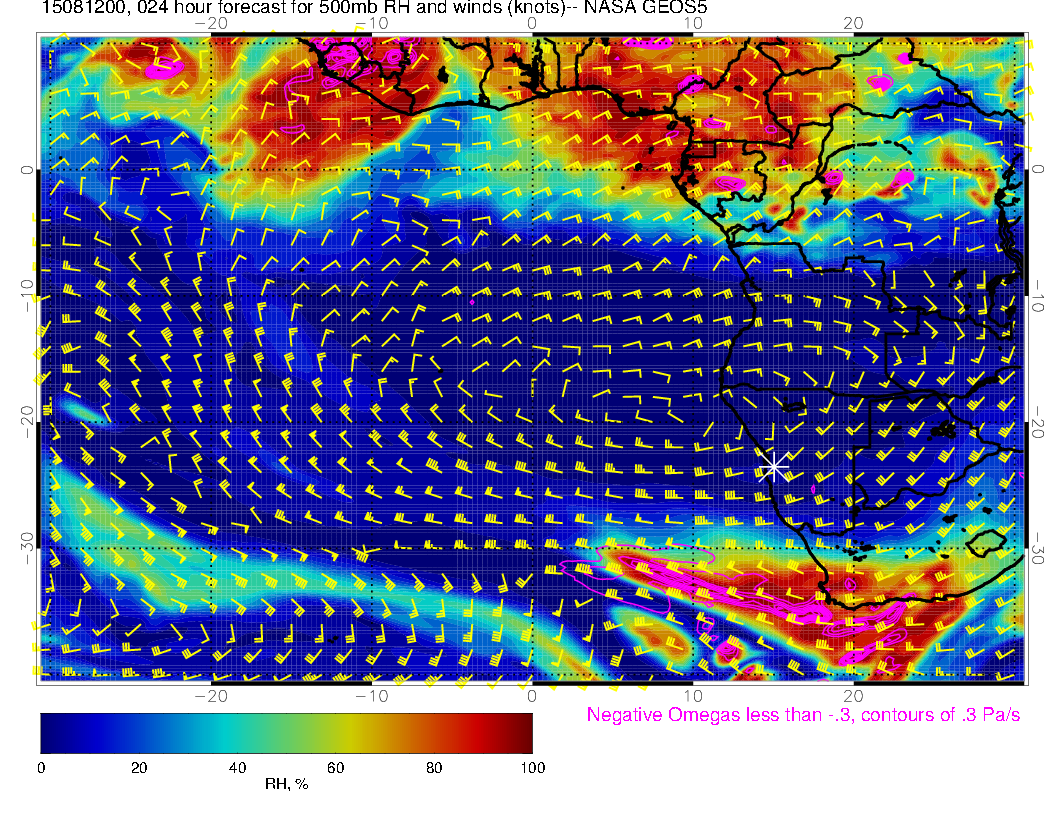
Task: Click the dark blue end of the RH colorbar
Action: tap(47, 732)
